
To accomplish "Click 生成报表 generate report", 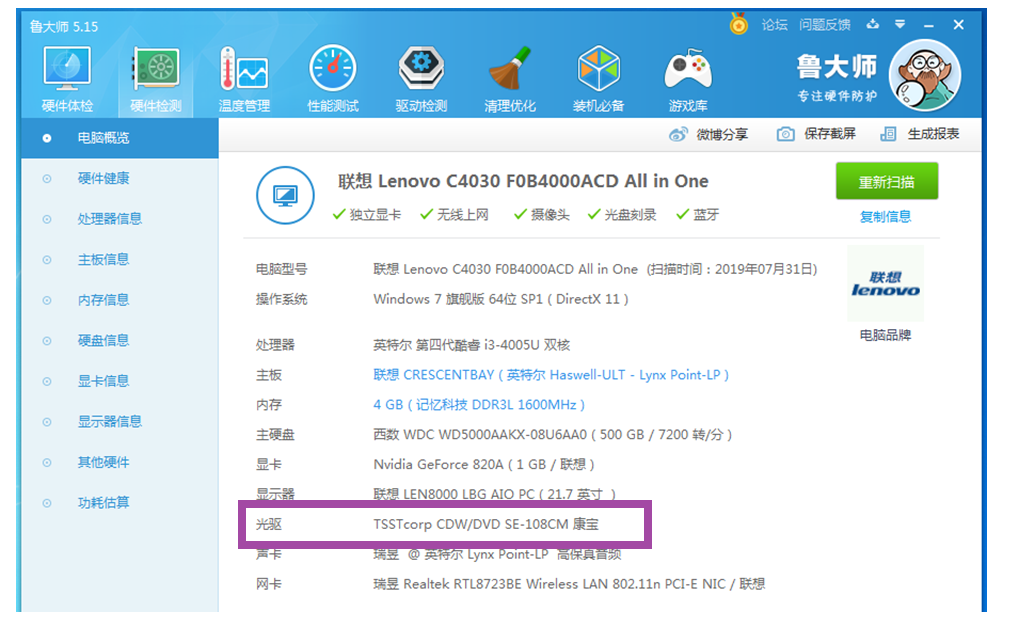I will [x=920, y=134].
